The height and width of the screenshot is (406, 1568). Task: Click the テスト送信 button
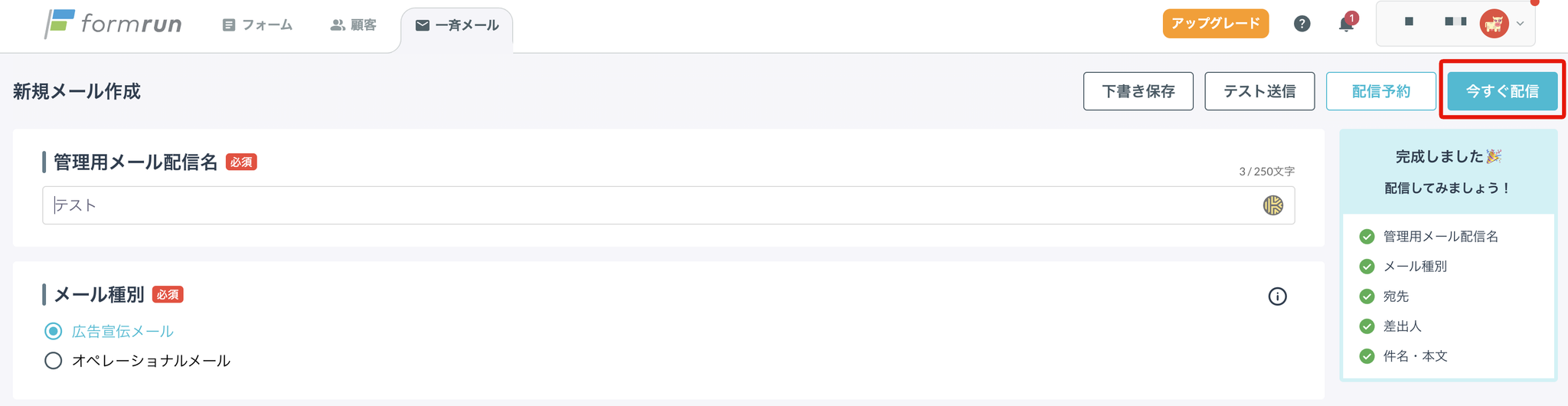1259,91
